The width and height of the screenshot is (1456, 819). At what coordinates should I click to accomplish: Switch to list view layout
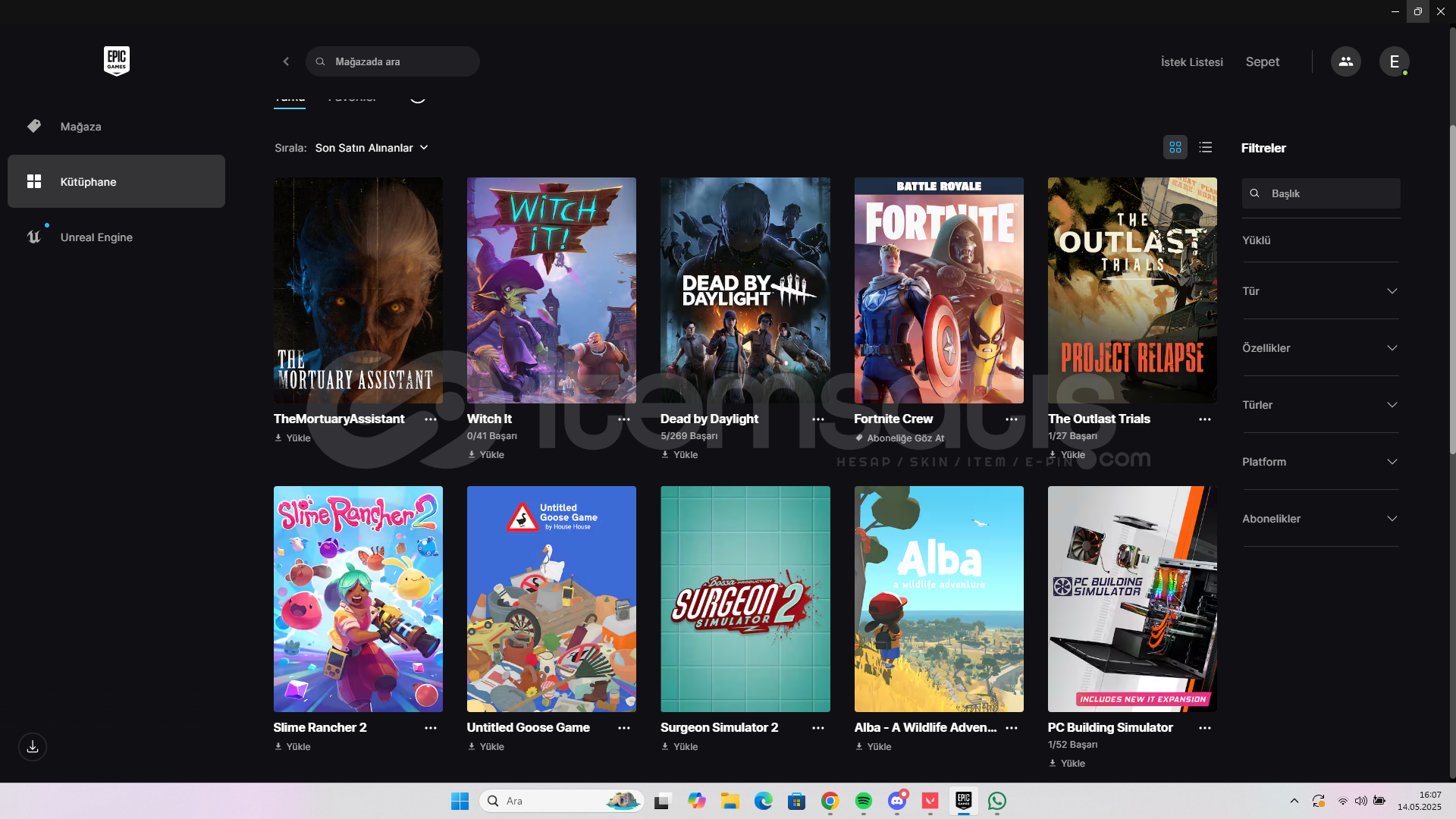click(1206, 147)
